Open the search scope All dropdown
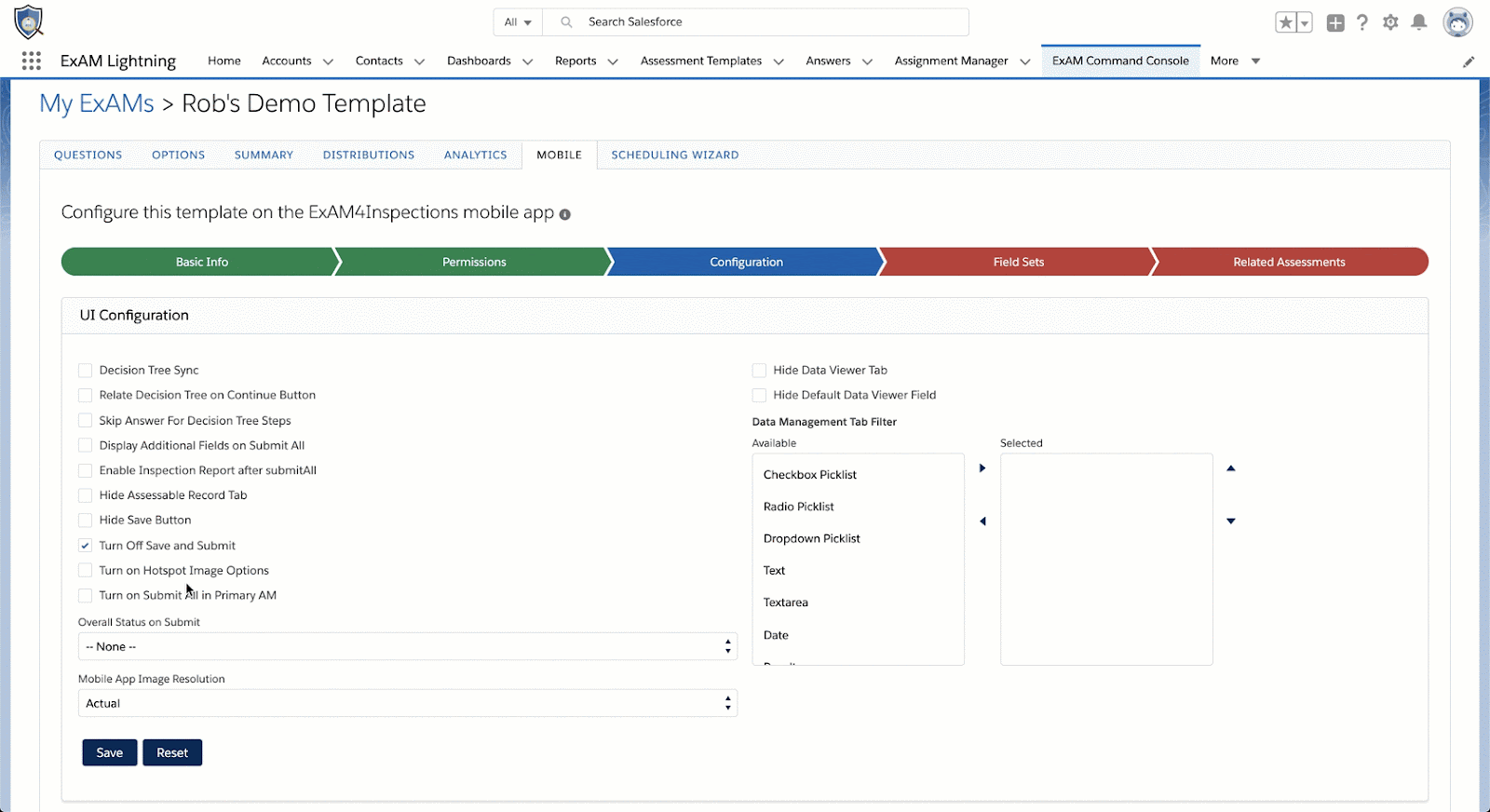The width and height of the screenshot is (1490, 812). (x=518, y=22)
